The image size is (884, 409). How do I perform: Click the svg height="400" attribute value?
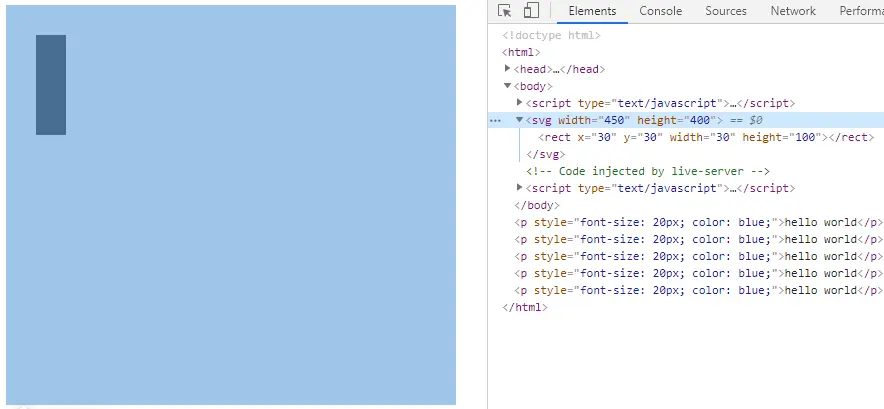(x=699, y=120)
